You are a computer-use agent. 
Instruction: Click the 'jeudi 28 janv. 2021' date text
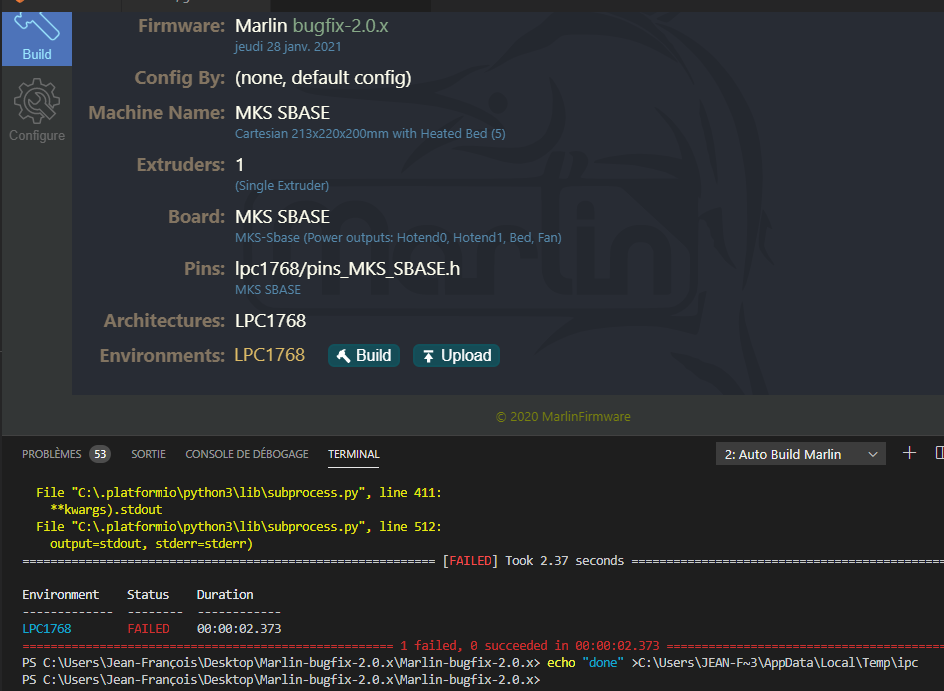pos(288,47)
